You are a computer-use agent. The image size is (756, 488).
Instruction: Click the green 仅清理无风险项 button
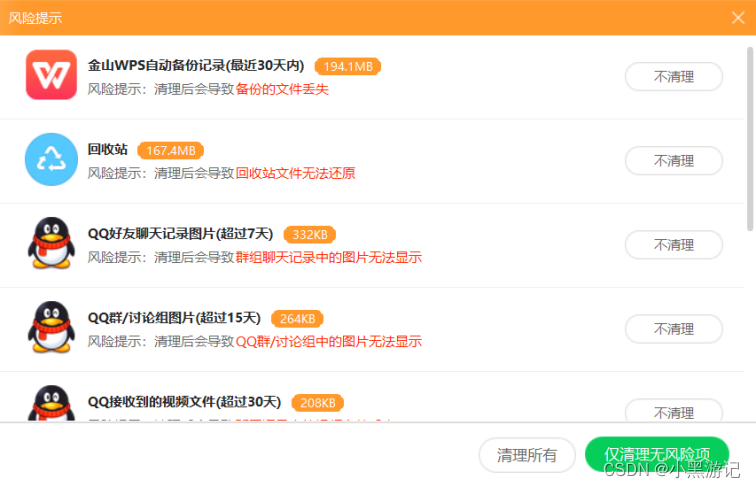point(657,454)
